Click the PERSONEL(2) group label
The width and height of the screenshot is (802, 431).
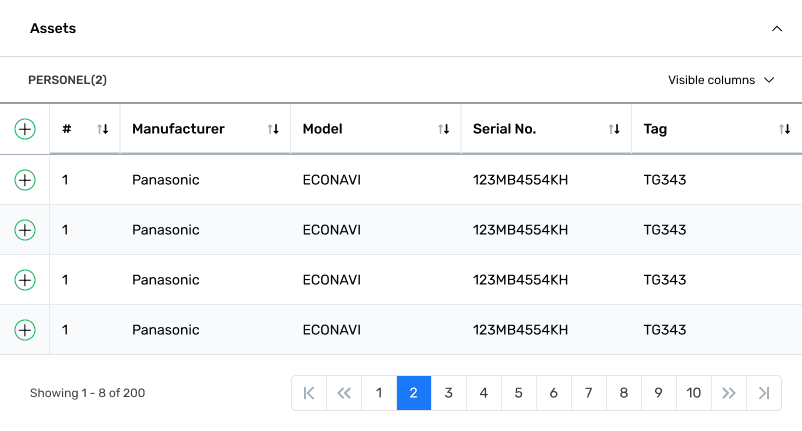67,80
